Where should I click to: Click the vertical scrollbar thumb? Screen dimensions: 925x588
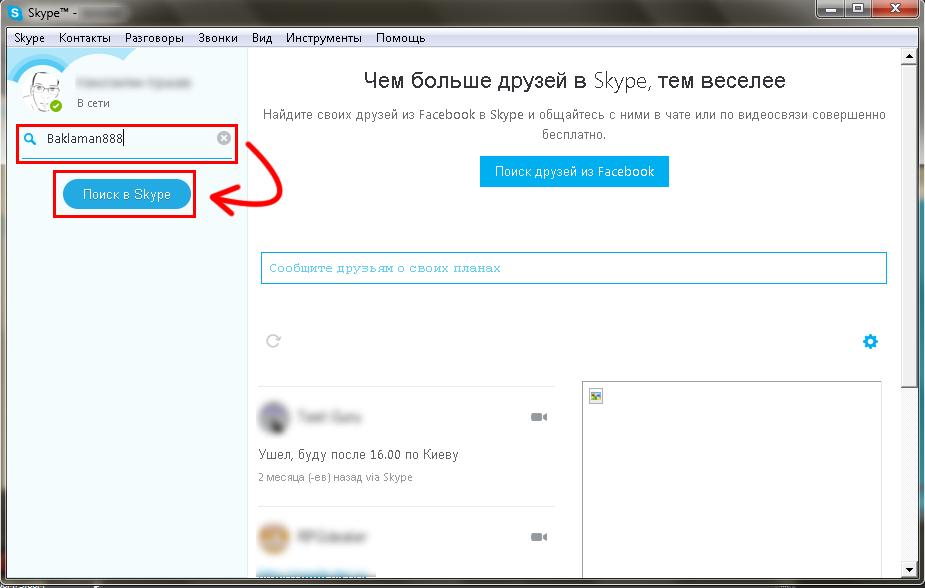pyautogui.click(x=909, y=225)
